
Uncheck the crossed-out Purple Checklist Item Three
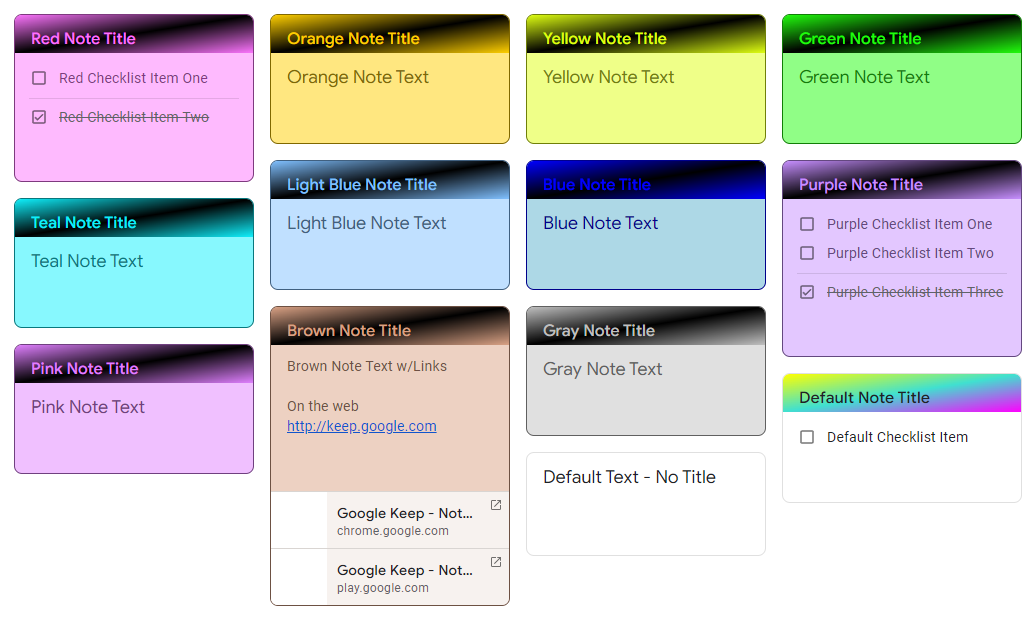point(806,292)
